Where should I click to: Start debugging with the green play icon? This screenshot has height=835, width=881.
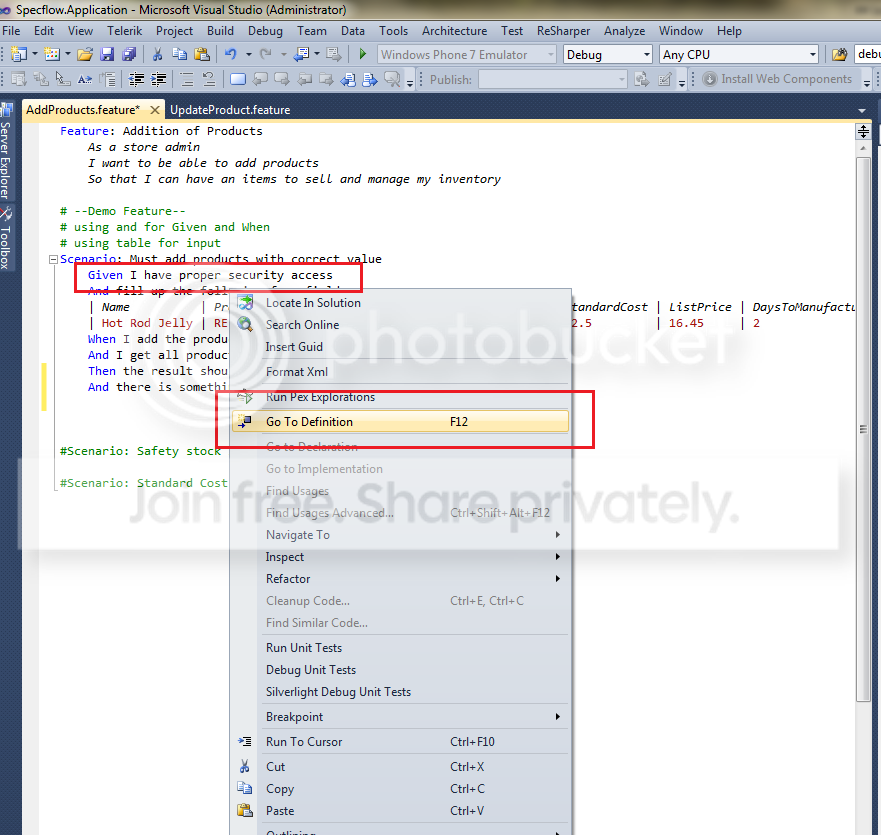click(x=362, y=55)
